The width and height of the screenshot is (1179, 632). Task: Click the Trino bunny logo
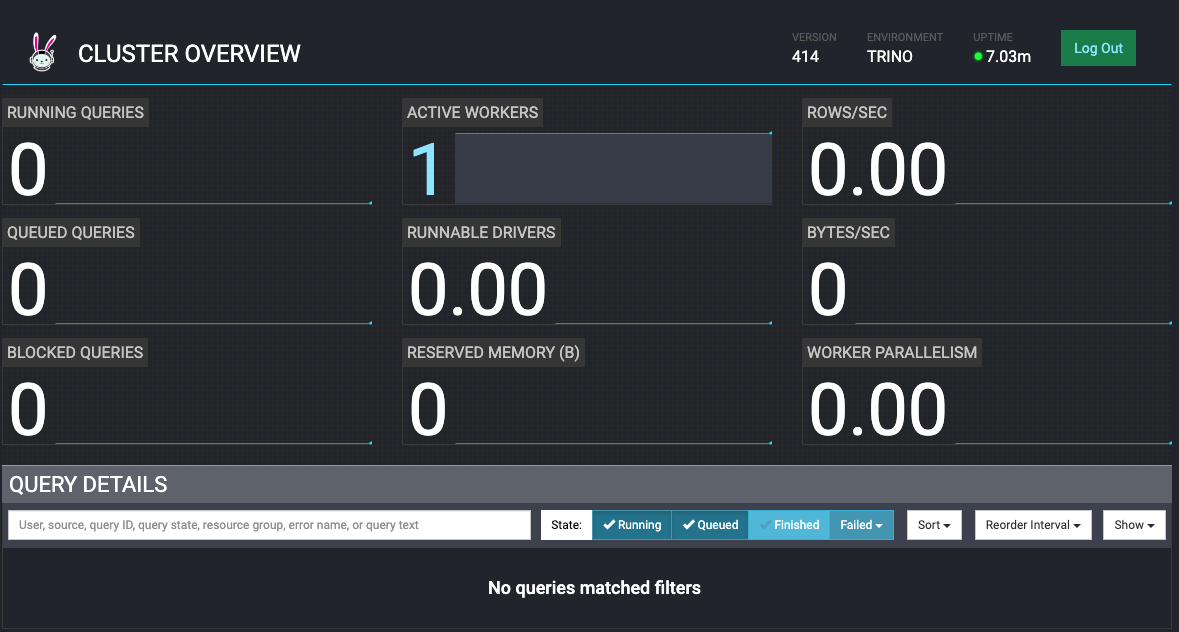point(43,53)
